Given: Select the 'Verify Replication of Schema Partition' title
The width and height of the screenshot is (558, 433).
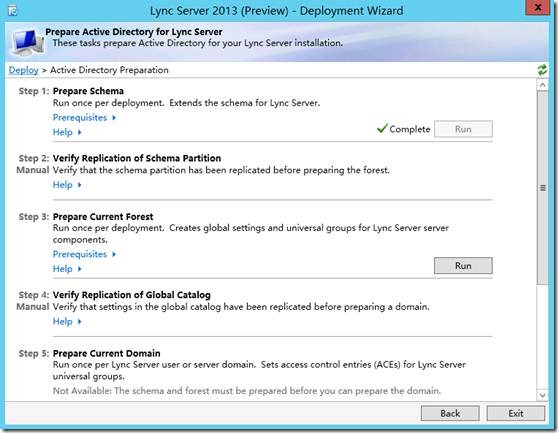Looking at the screenshot, I should click(137, 158).
